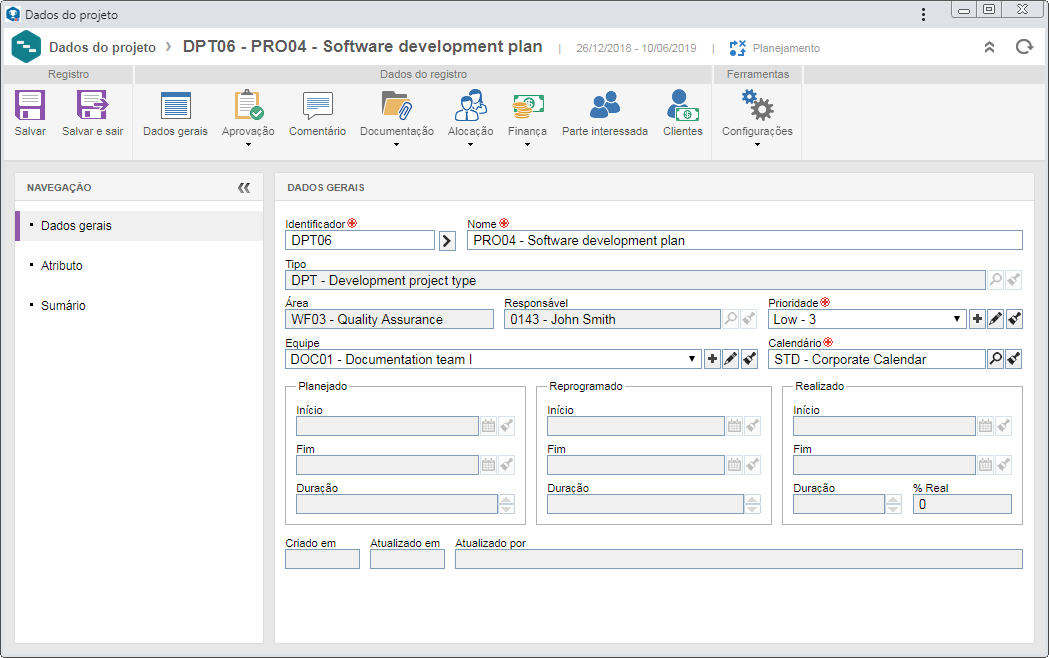
Task: Click the calendar icon for Reprogramado Fim
Action: point(735,465)
